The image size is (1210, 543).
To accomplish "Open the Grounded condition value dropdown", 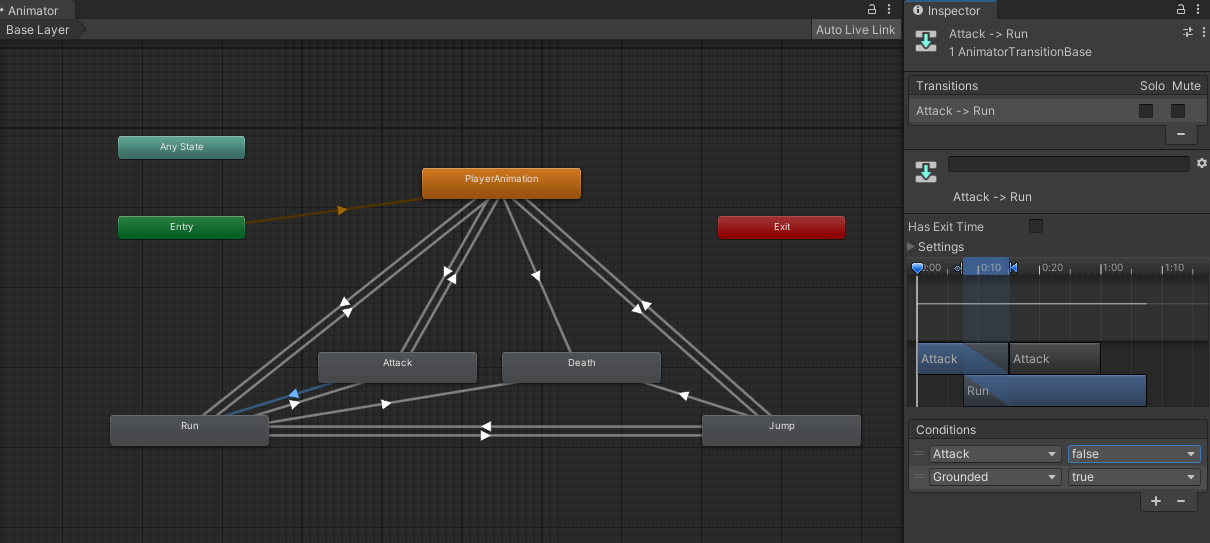I will (1133, 477).
